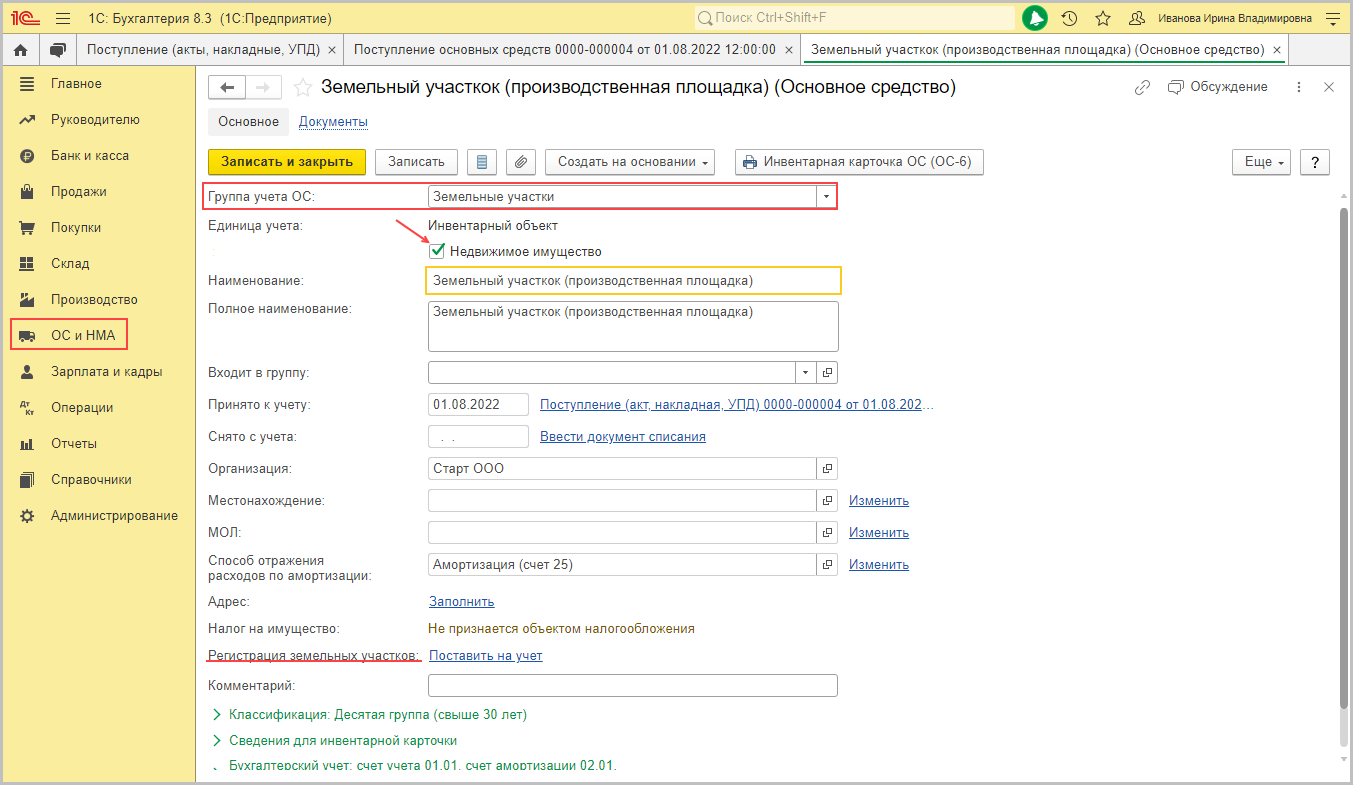Click the list report icon in toolbar
1353x785 pixels.
point(483,162)
